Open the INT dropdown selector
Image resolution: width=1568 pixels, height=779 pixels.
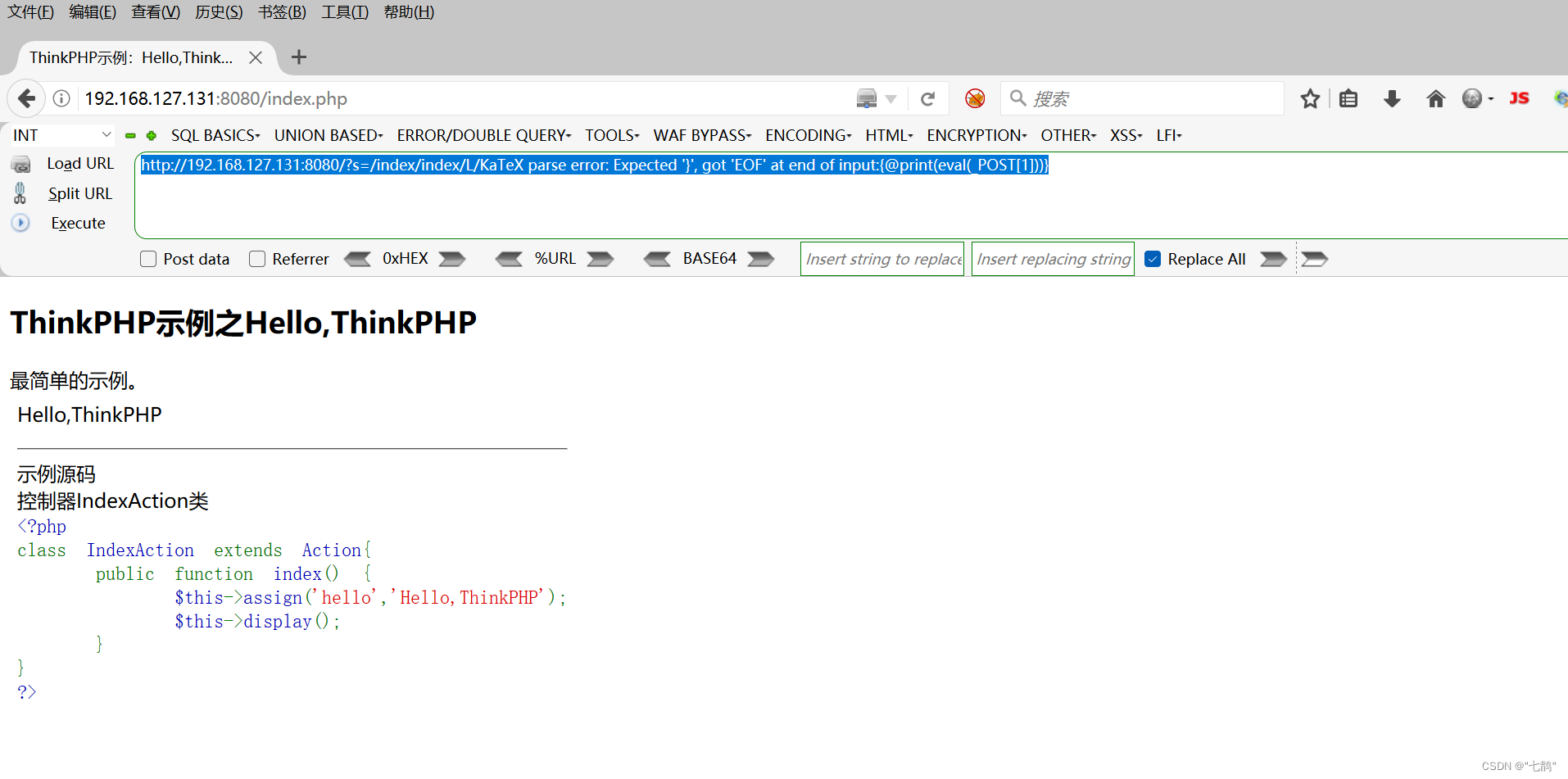click(x=61, y=135)
